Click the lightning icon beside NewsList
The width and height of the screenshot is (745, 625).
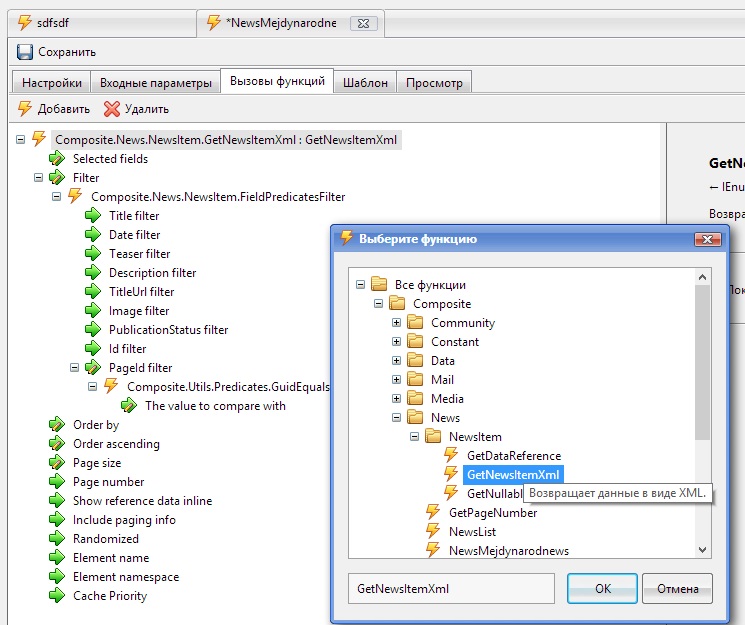[x=433, y=532]
